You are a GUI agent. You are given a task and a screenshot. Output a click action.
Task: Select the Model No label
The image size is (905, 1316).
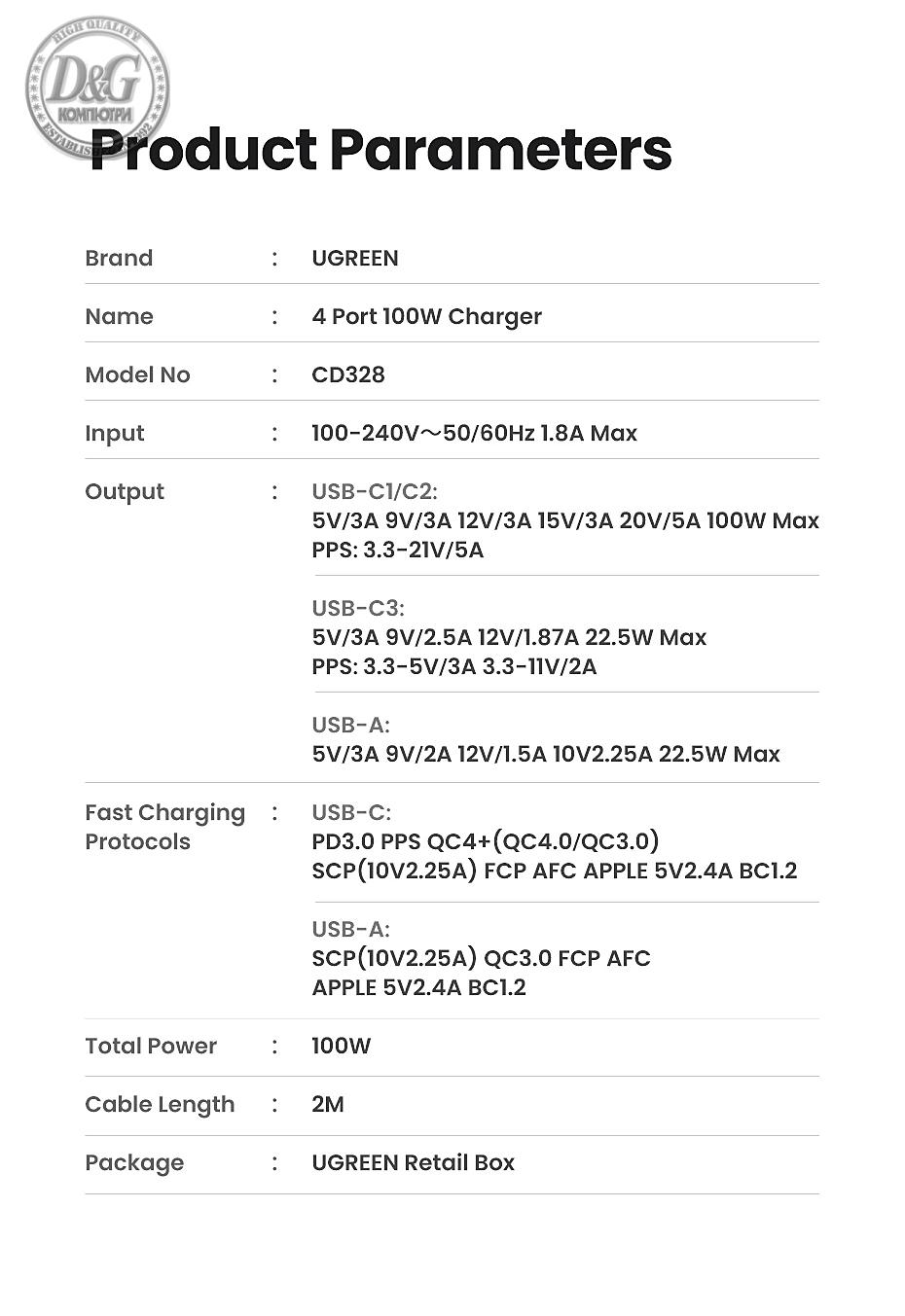tap(137, 375)
